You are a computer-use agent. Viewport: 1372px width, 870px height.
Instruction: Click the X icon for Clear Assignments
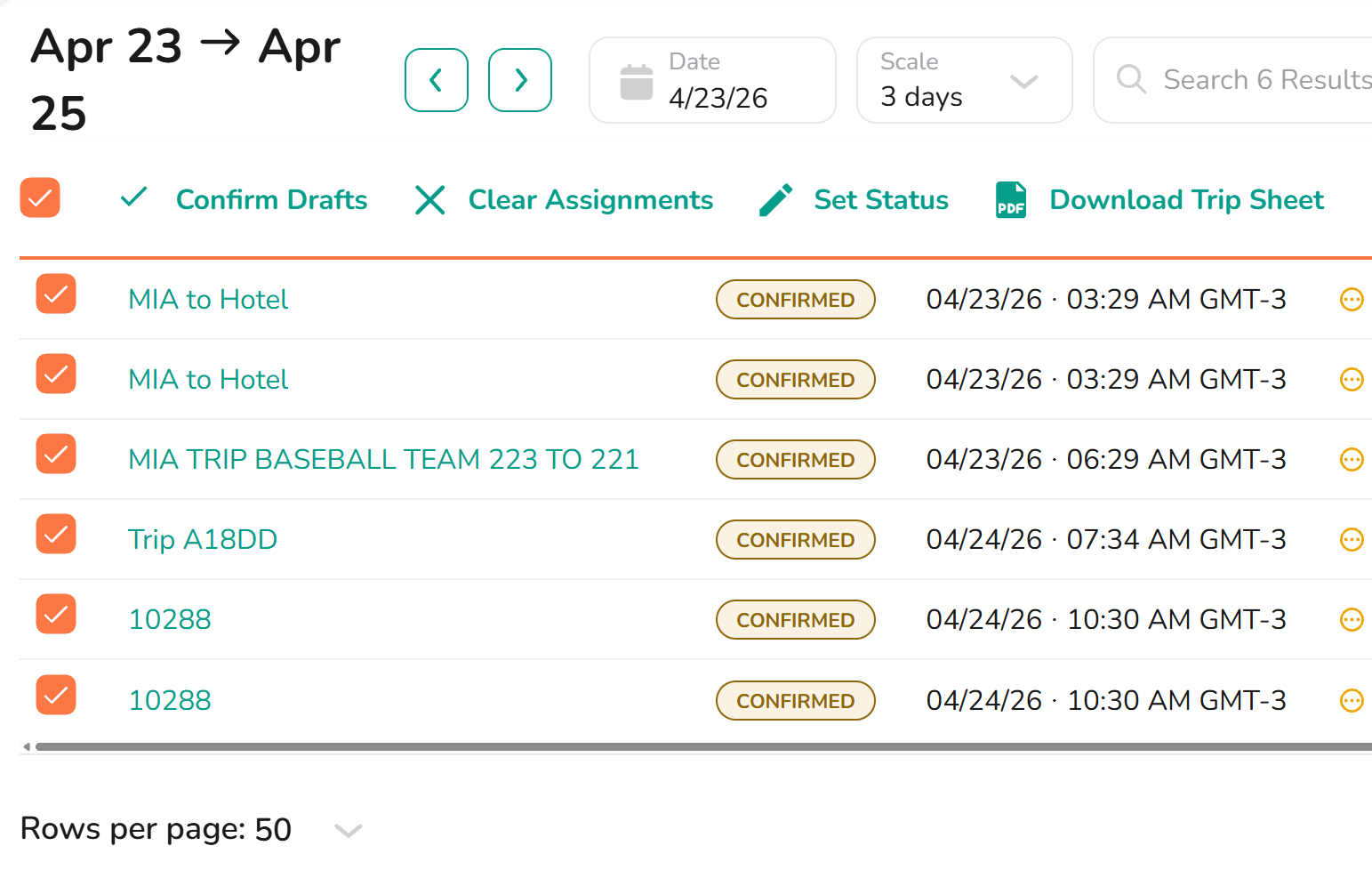pos(430,200)
